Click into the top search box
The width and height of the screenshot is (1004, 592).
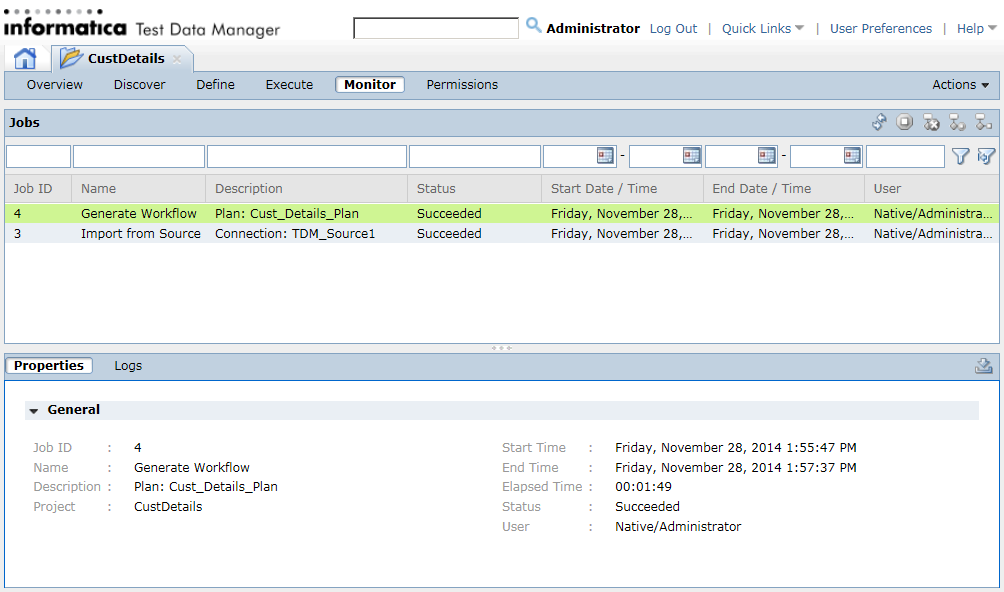tap(436, 28)
